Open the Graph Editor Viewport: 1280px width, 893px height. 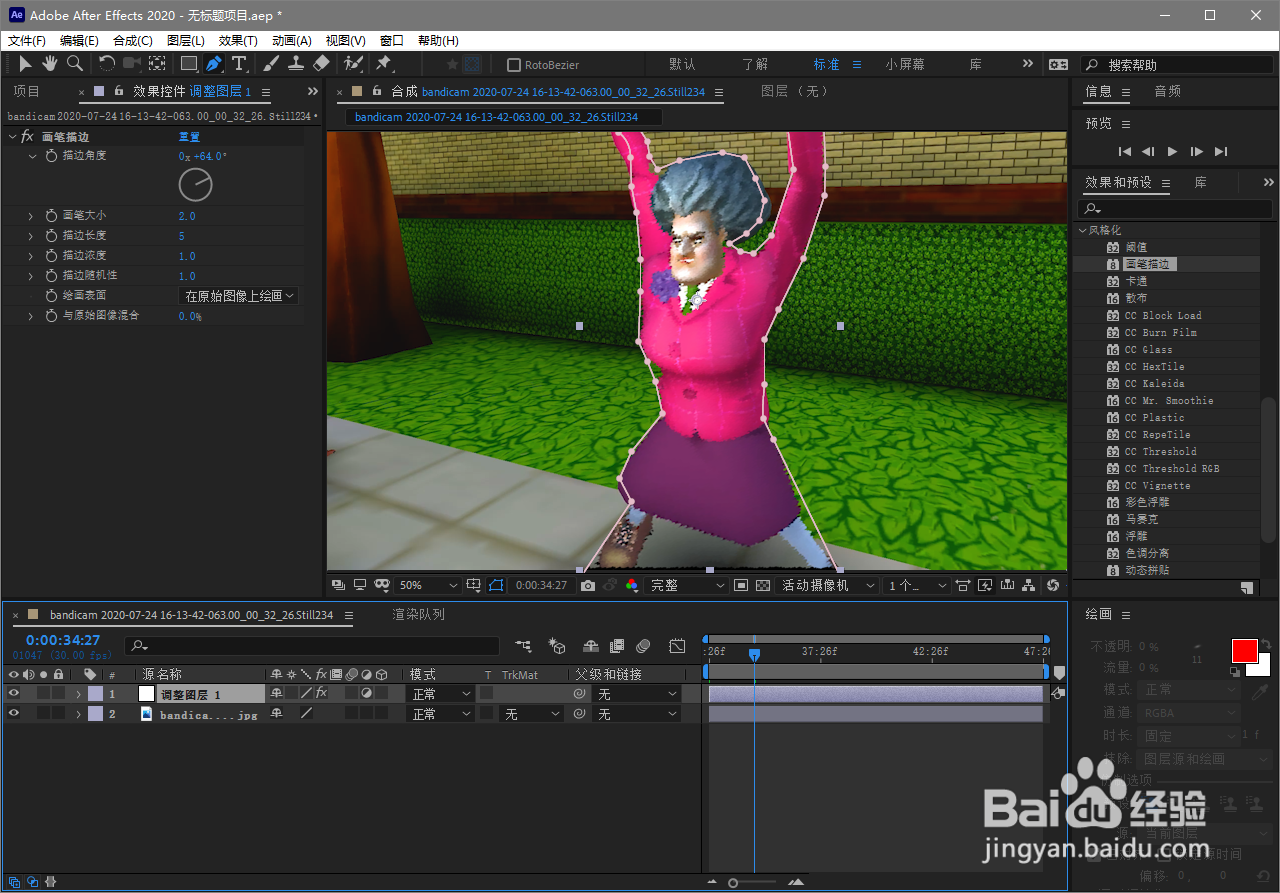click(x=677, y=647)
